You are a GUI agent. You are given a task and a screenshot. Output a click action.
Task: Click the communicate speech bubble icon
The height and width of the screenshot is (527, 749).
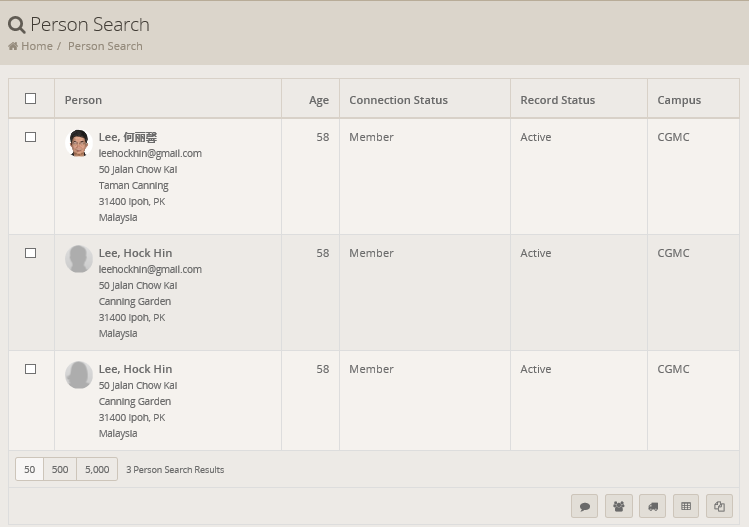pyautogui.click(x=584, y=507)
